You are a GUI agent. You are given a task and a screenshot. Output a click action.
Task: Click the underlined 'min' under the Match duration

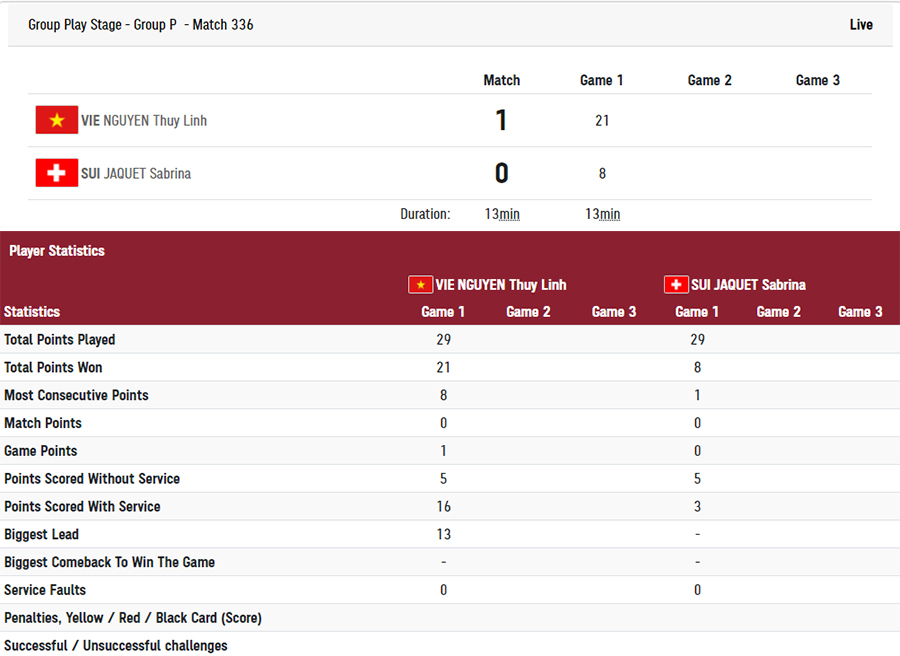tap(510, 214)
